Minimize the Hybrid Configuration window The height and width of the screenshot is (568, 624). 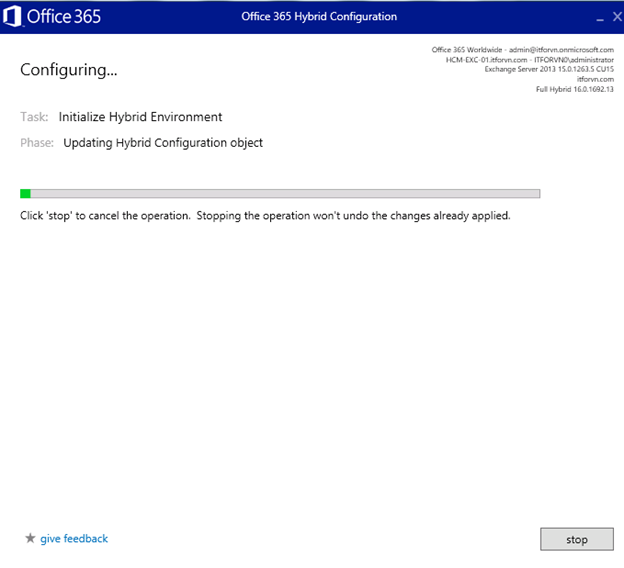[599, 18]
